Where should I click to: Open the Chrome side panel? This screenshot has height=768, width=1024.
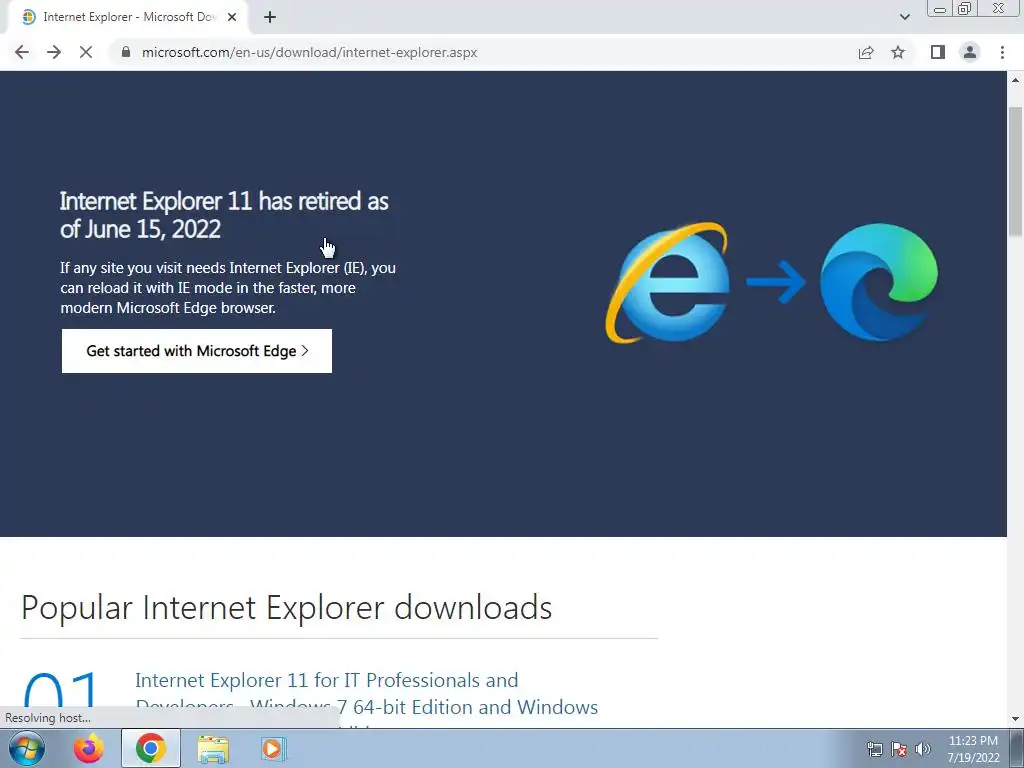[938, 52]
